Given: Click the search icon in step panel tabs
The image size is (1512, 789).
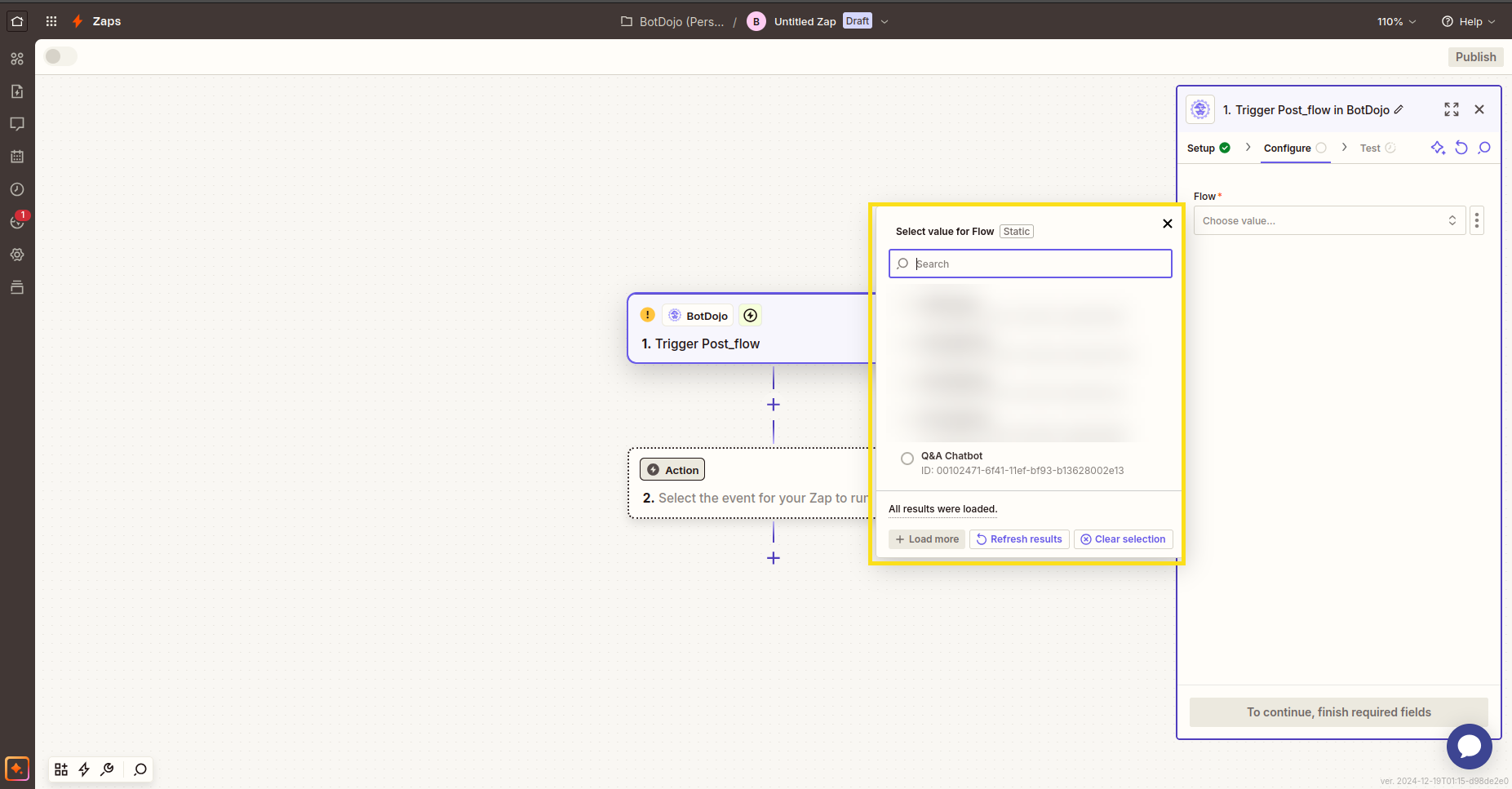Looking at the screenshot, I should (x=1484, y=148).
